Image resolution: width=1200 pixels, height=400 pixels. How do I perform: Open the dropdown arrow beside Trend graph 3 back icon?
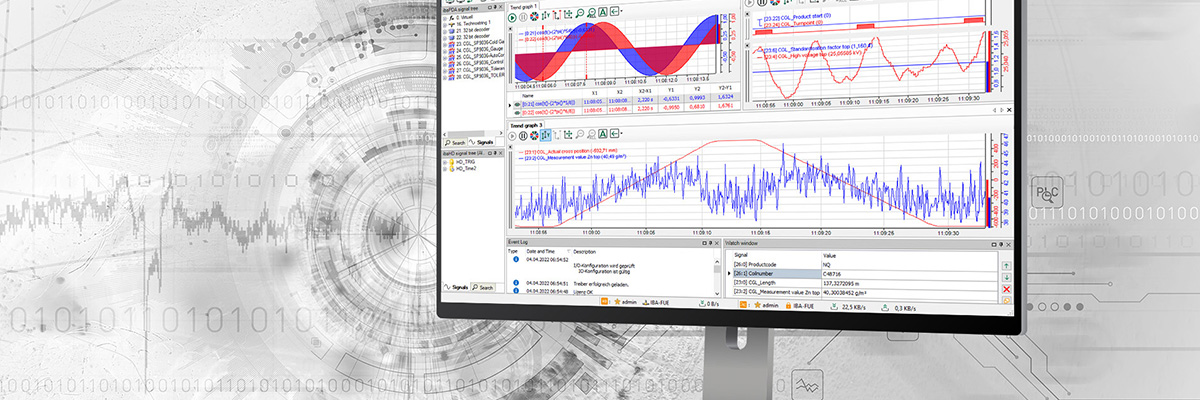(621, 135)
